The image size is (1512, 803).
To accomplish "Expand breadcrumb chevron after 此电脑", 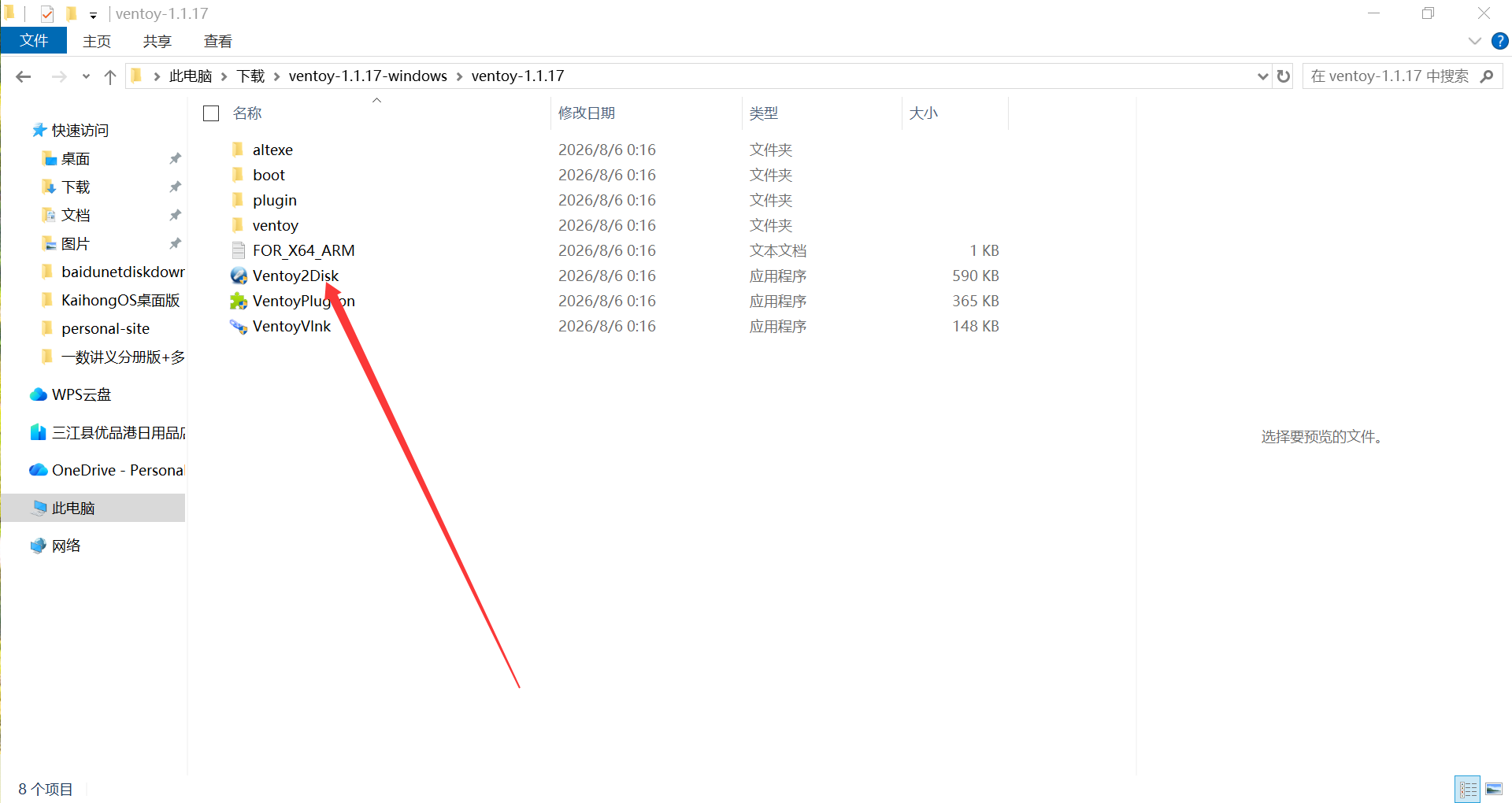I will 224,76.
